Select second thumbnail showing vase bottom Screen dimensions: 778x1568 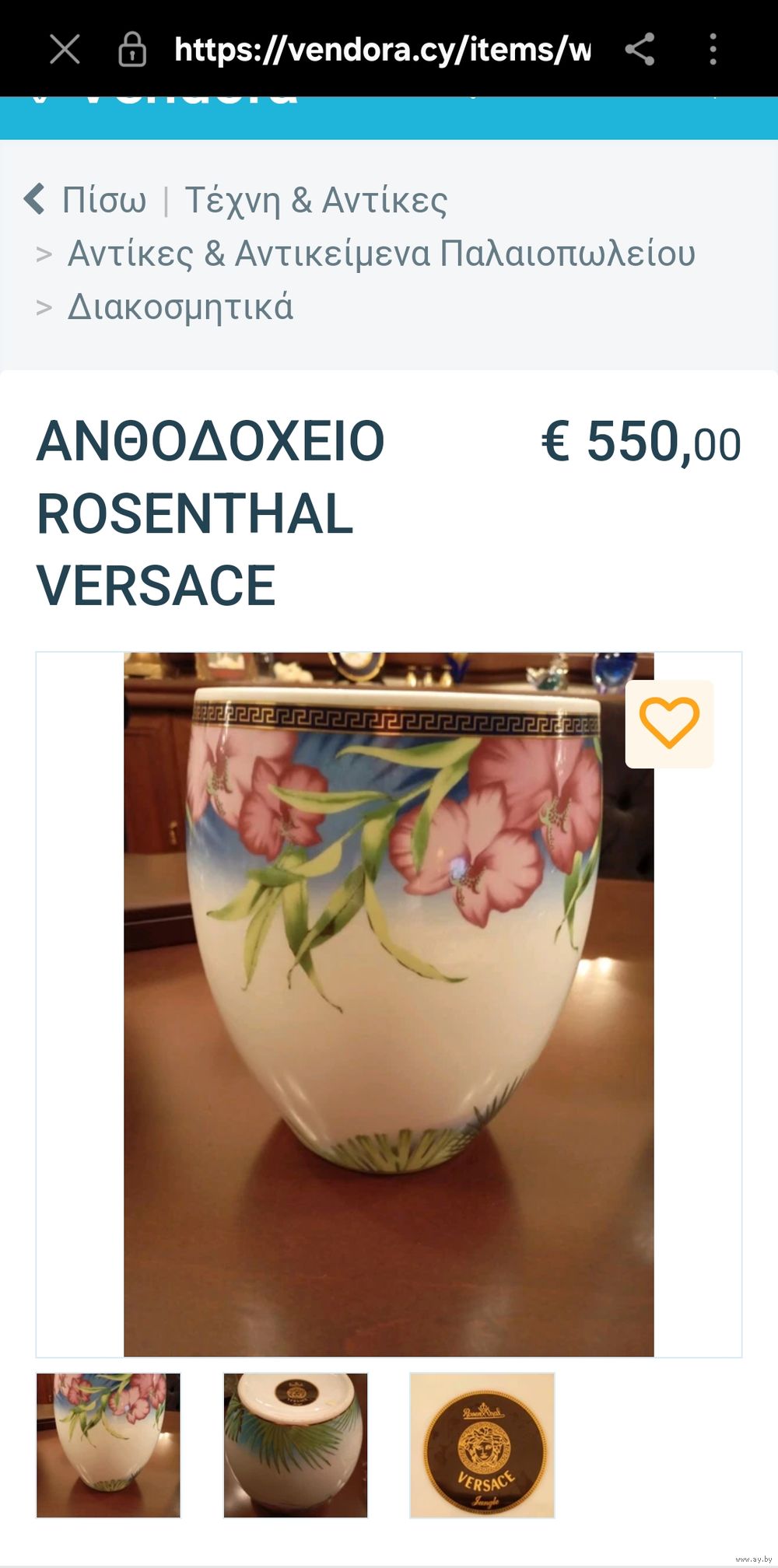point(296,1445)
